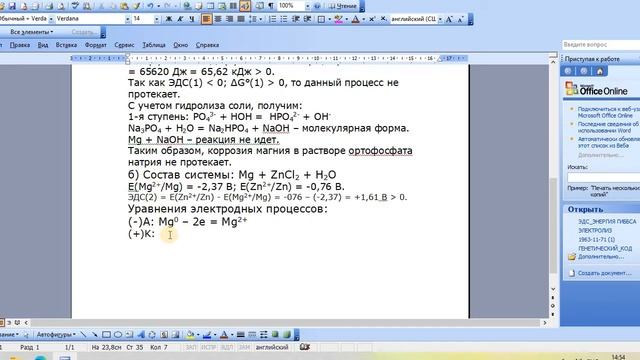This screenshot has width=640, height=360.
Task: Click the superscript x² icon
Action: 372,19
